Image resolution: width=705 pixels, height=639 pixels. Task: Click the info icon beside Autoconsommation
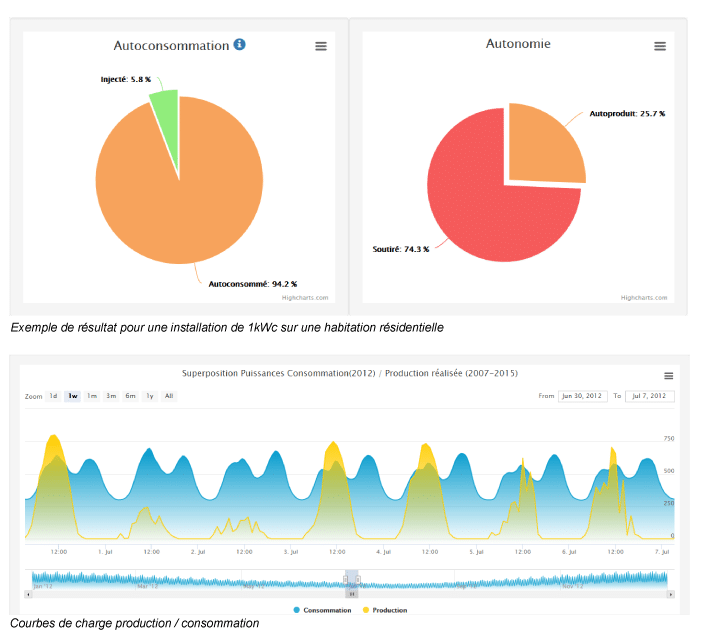click(x=239, y=45)
